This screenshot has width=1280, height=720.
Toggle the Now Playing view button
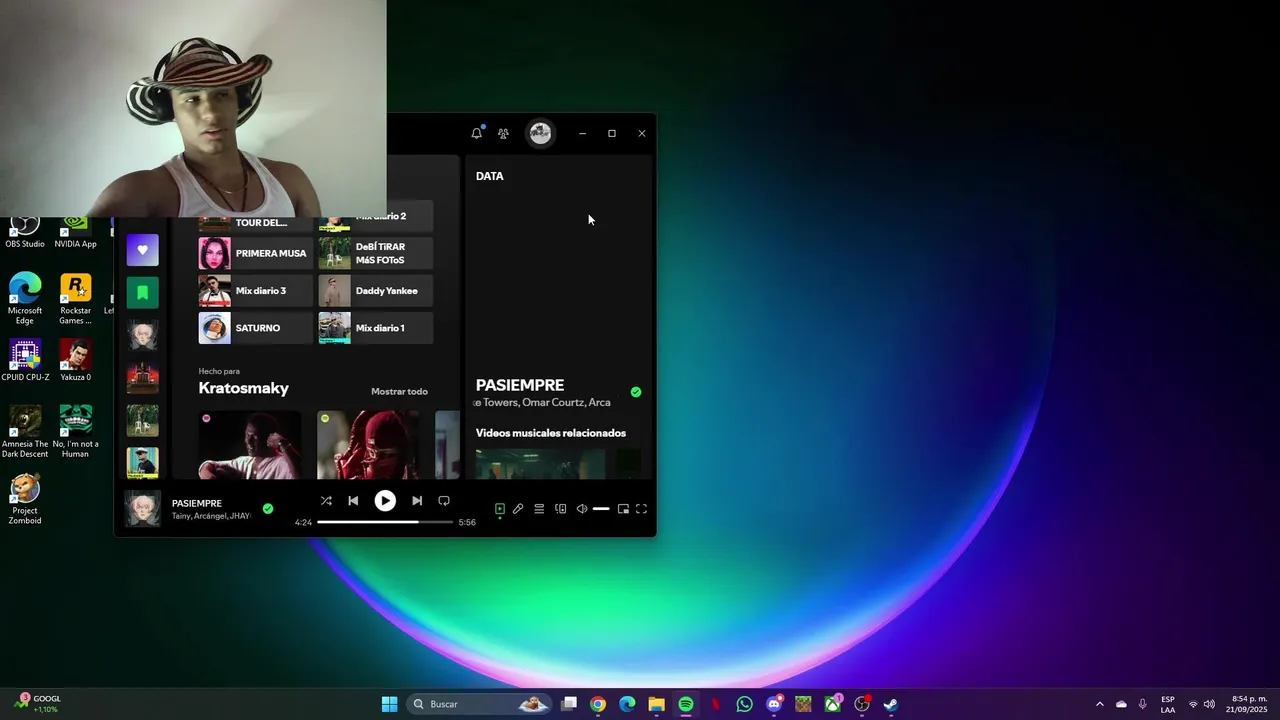pyautogui.click(x=500, y=509)
